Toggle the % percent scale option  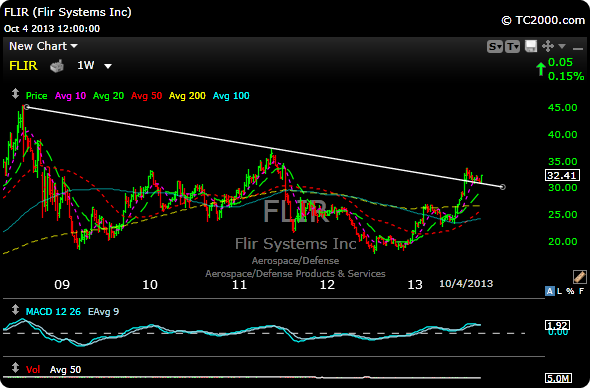pyautogui.click(x=570, y=291)
